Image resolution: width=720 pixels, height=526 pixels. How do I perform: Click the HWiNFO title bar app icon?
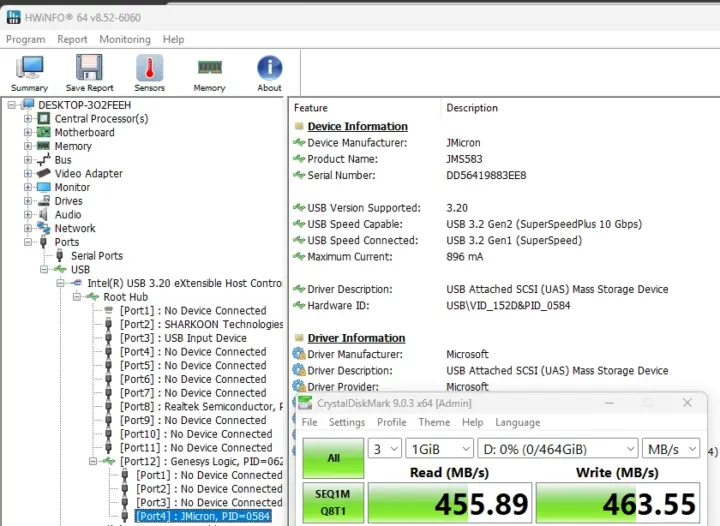(14, 17)
